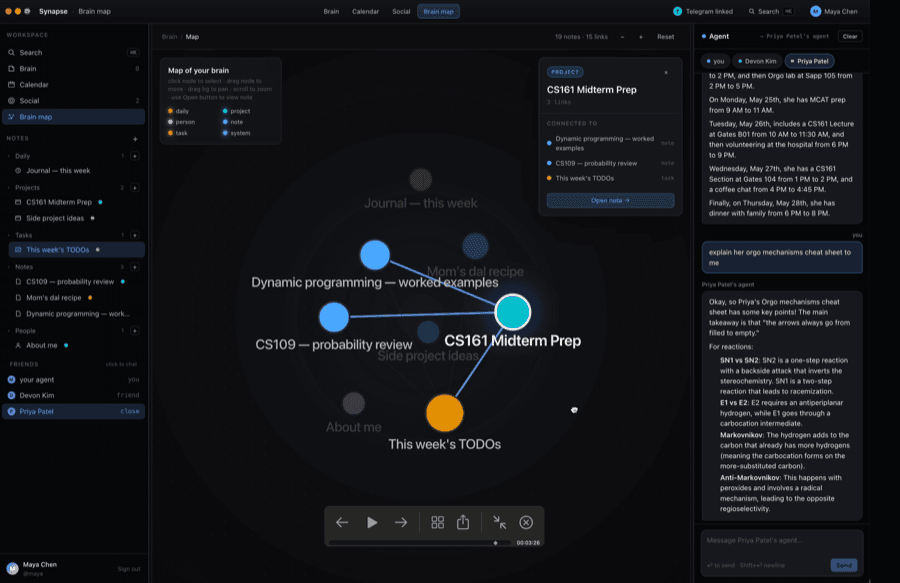Add a note to the People section
The image size is (900, 583).
click(135, 331)
